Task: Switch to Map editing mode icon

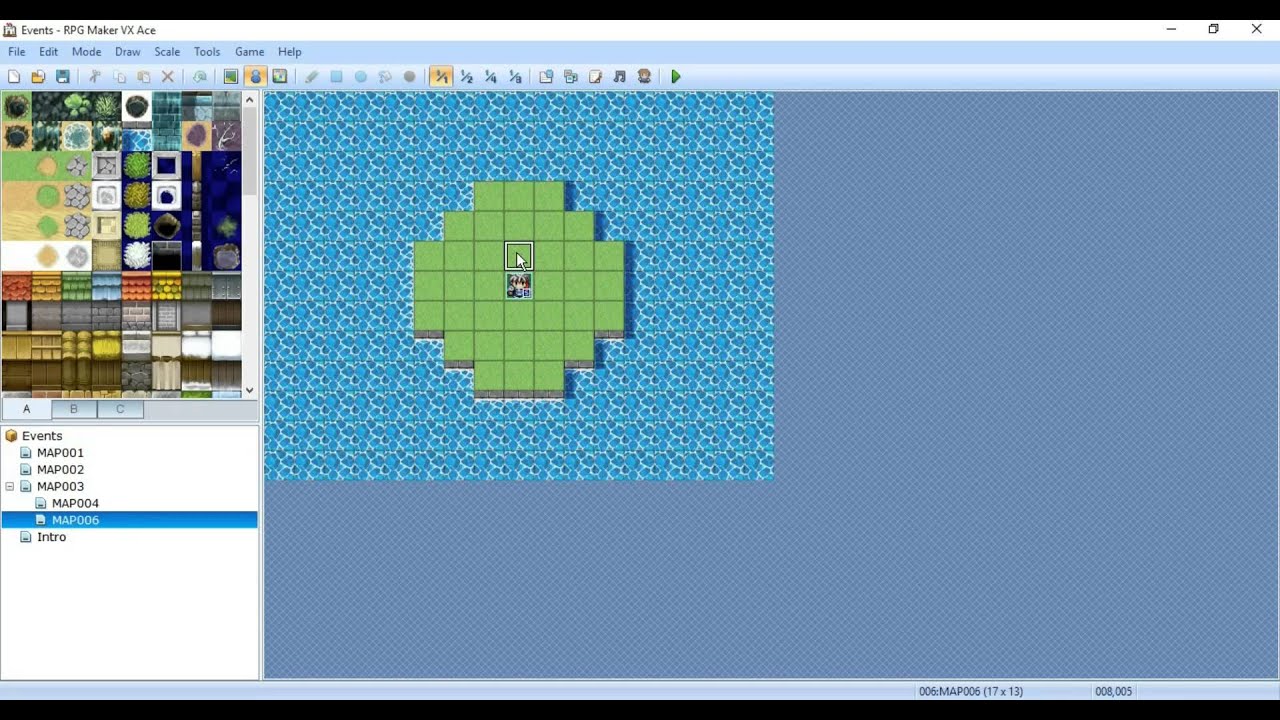Action: [231, 77]
